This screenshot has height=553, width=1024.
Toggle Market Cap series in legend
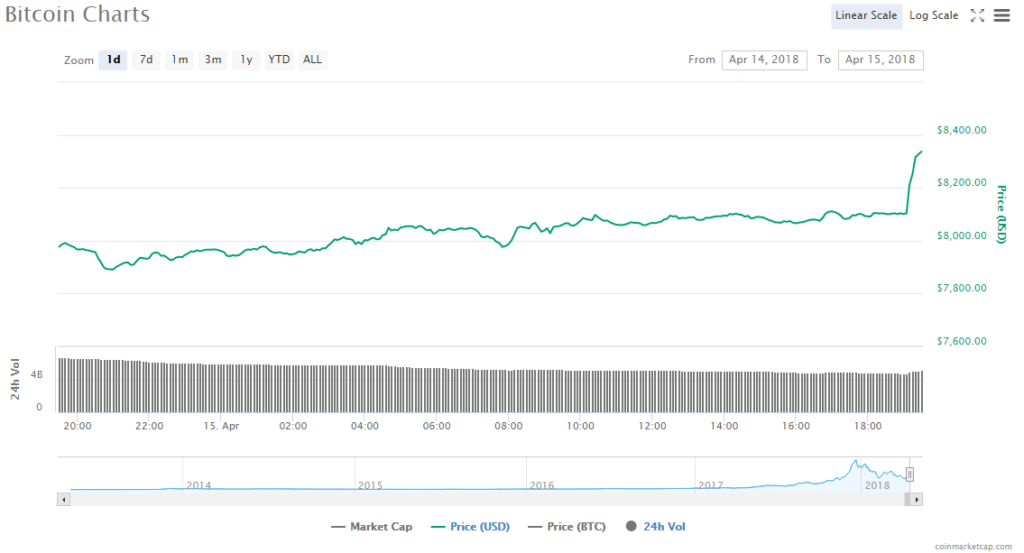374,526
